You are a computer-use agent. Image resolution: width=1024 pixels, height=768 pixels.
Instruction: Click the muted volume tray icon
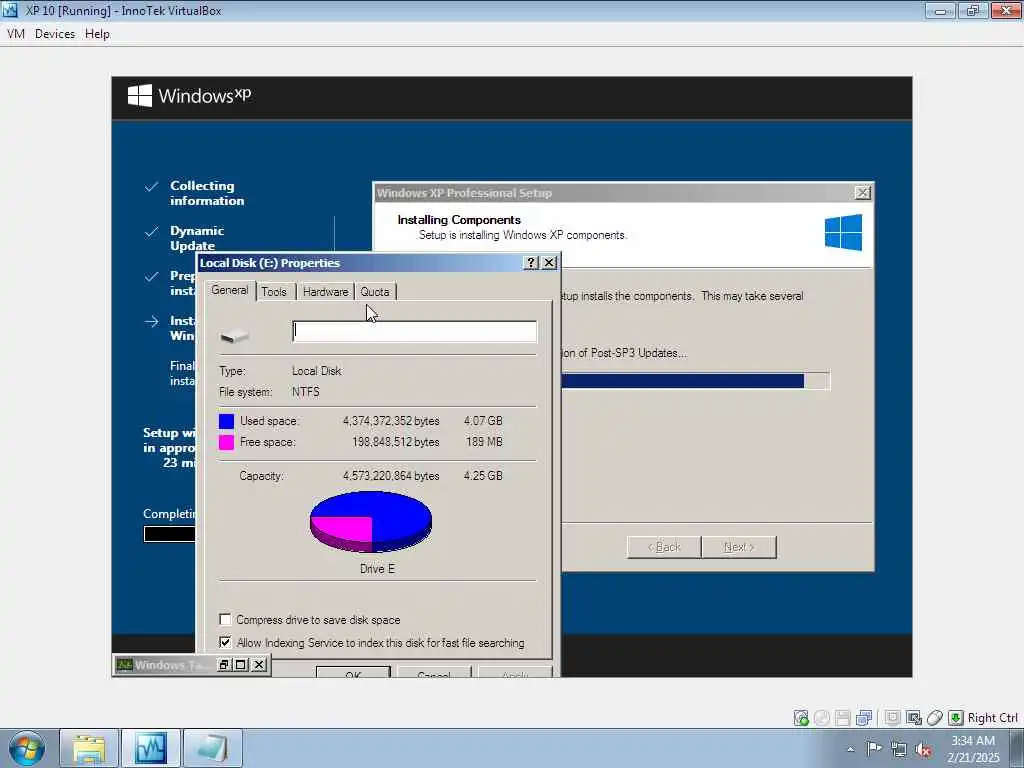[x=923, y=750]
